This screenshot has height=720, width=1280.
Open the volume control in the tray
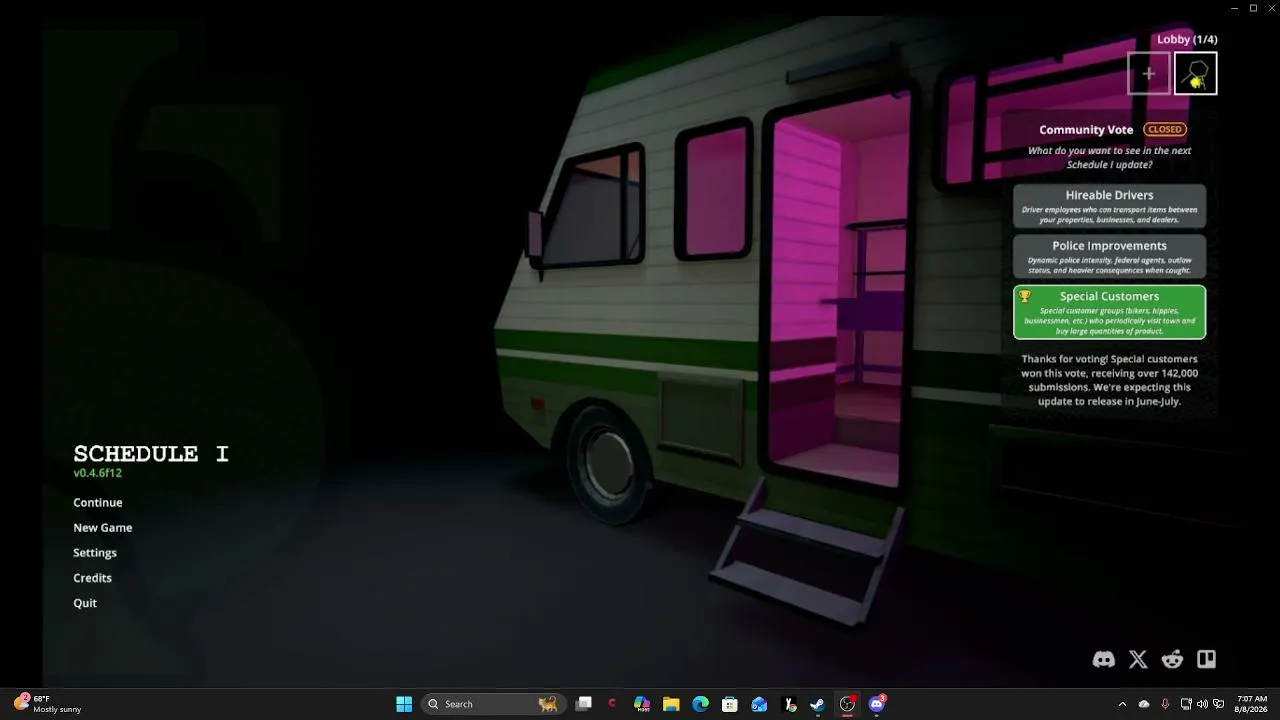[x=1202, y=704]
